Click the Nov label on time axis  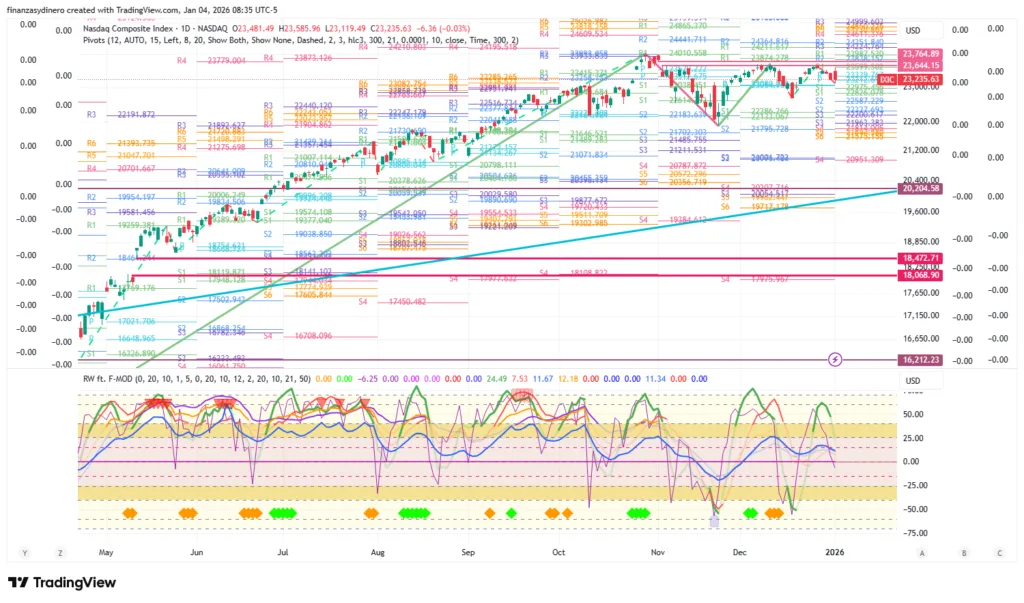click(x=657, y=551)
